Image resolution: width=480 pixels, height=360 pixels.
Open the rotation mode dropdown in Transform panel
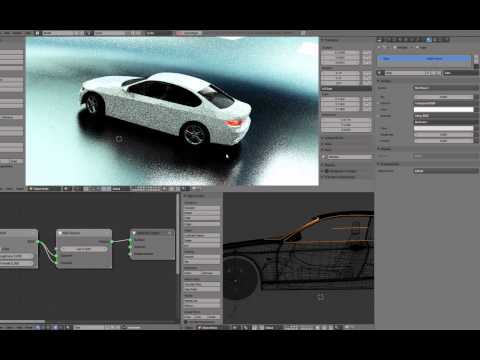(x=346, y=89)
